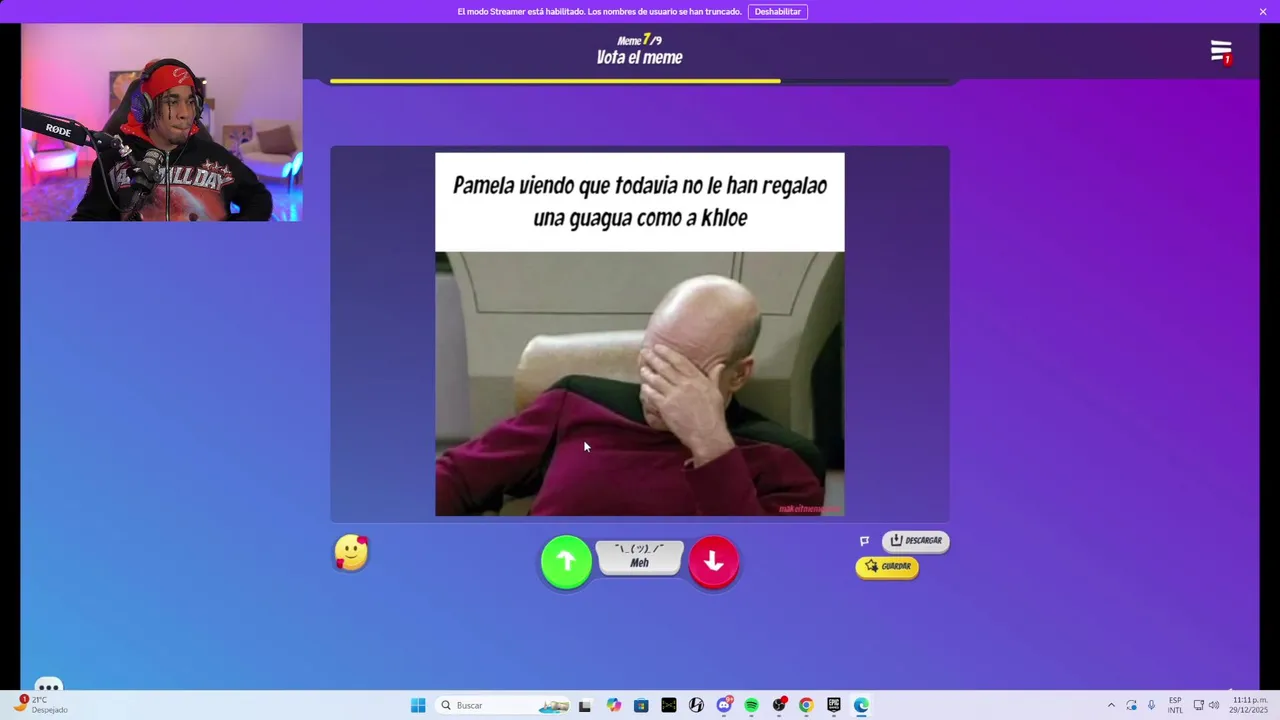Click the voting time progress bar

pos(640,81)
